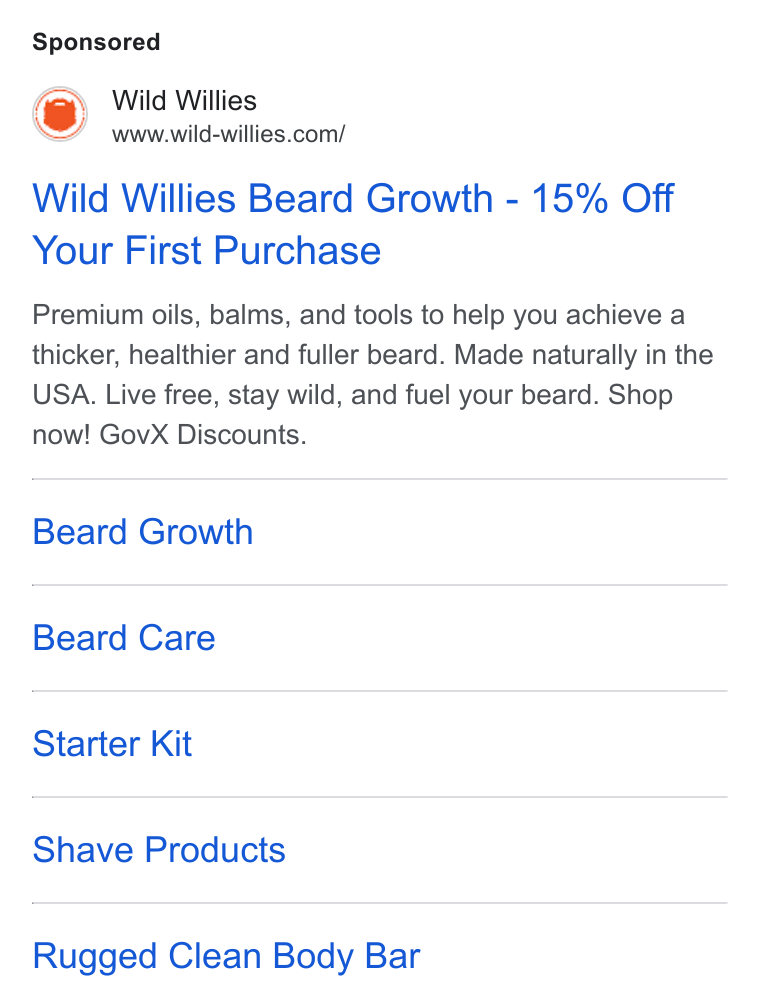Click the www.wild-willies.com URL text
The height and width of the screenshot is (1008, 760).
click(x=228, y=134)
